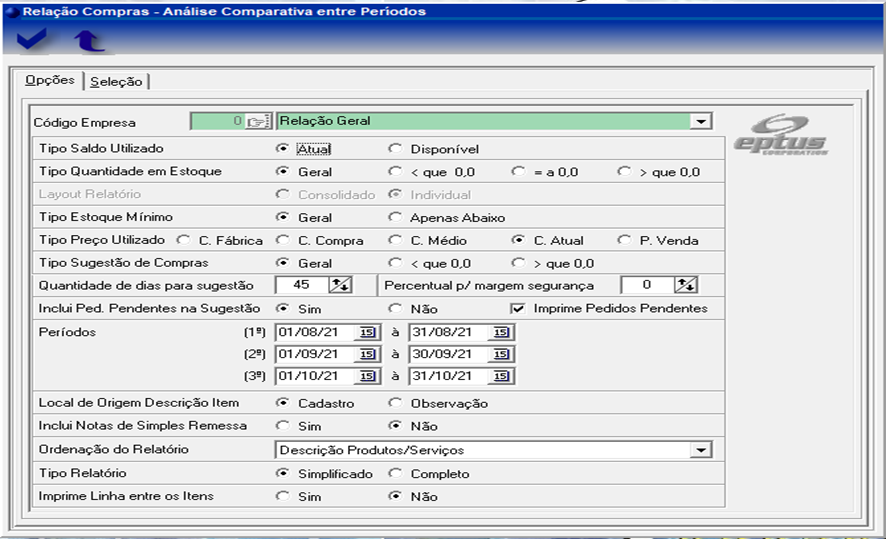This screenshot has width=886, height=539.
Task: Open calendar for first period end date
Action: (501, 332)
